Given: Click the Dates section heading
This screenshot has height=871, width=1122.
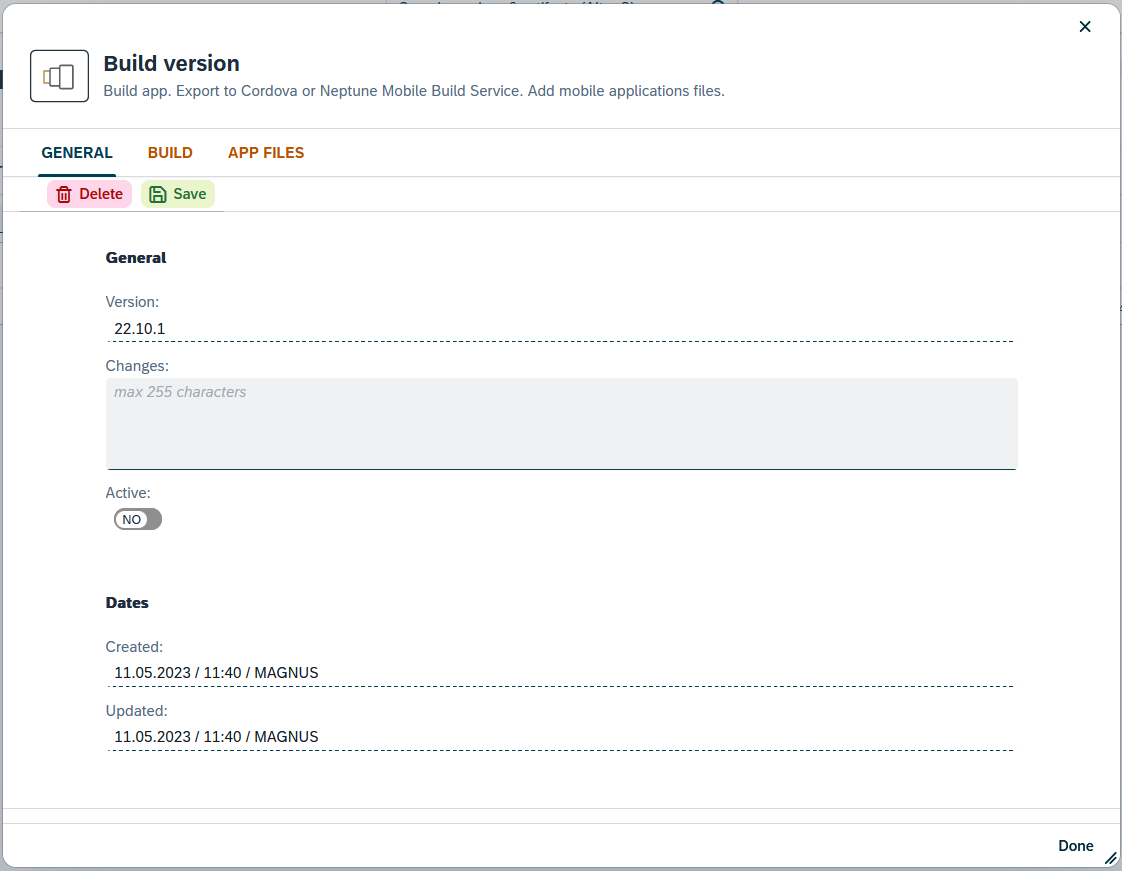Looking at the screenshot, I should (x=127, y=602).
